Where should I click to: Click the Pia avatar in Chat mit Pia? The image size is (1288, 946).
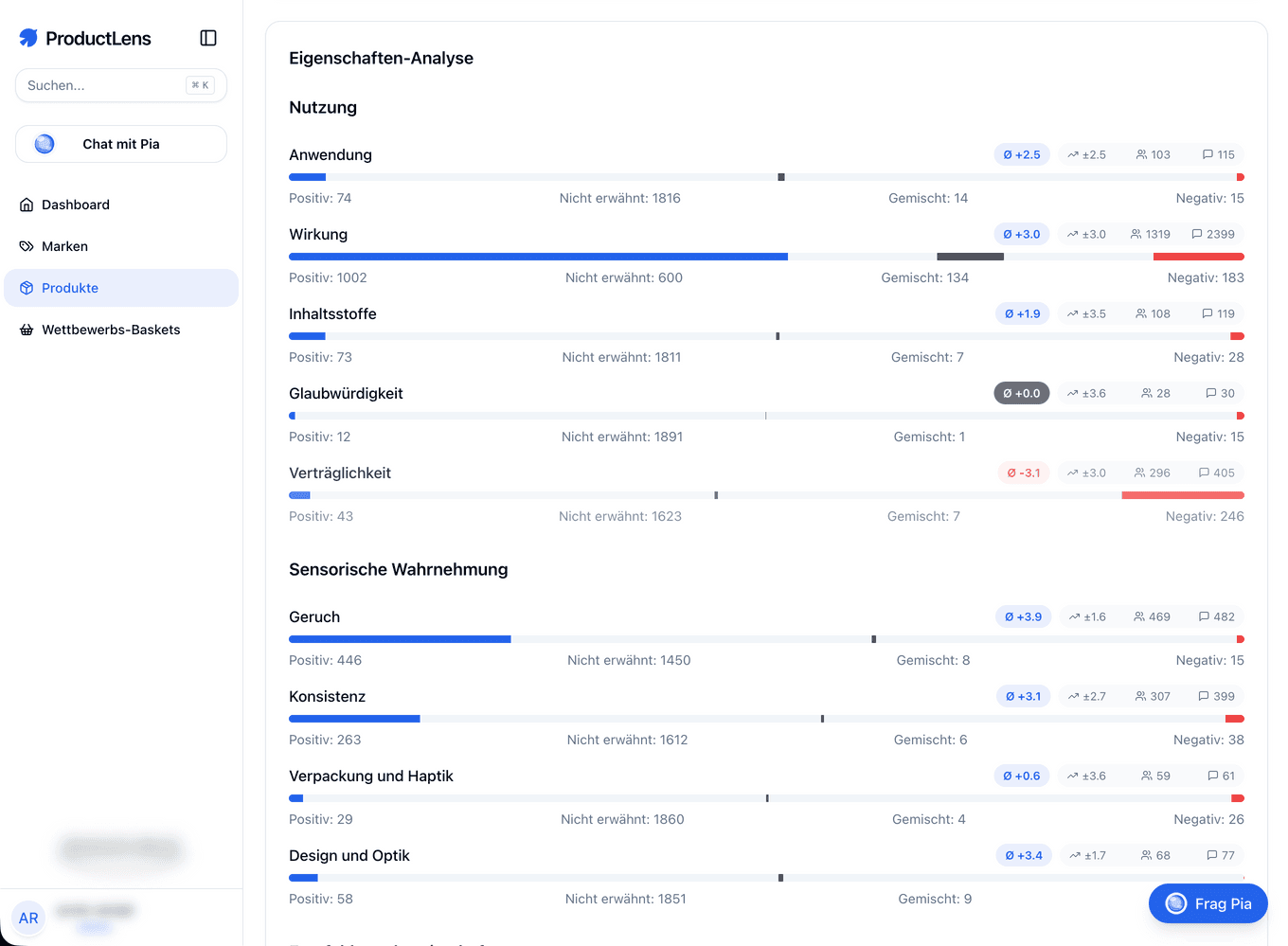point(44,143)
